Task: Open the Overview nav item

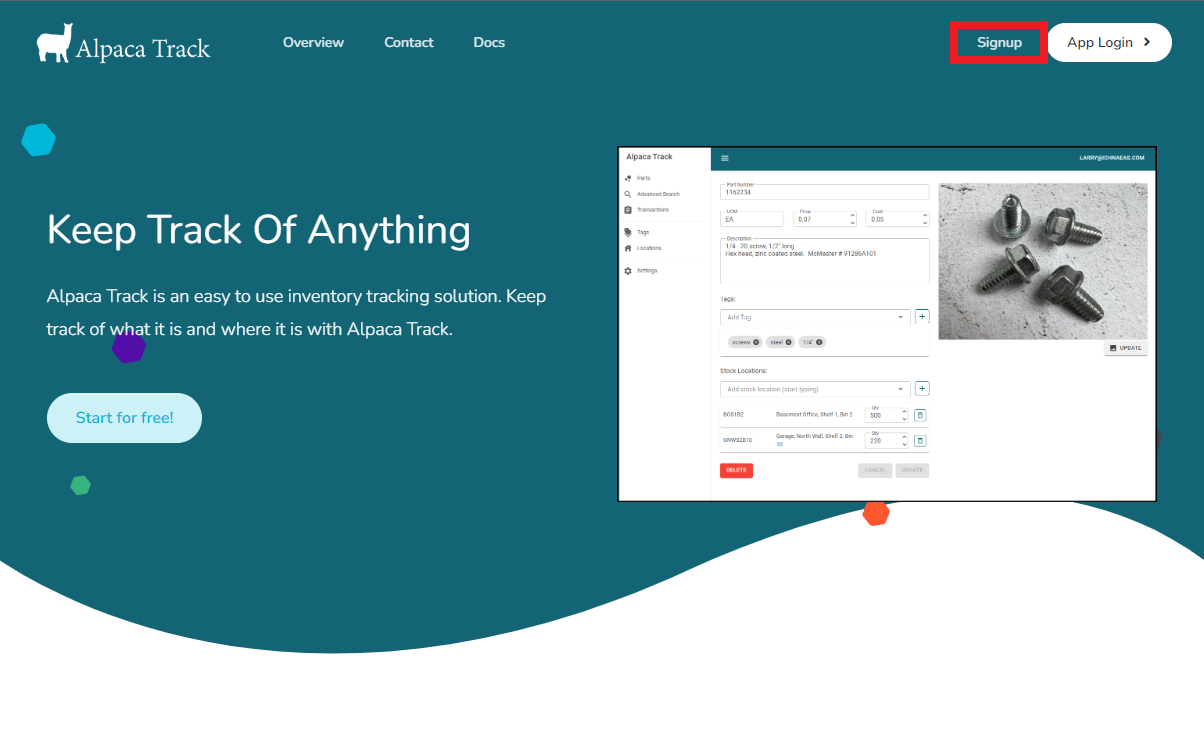Action: point(313,43)
